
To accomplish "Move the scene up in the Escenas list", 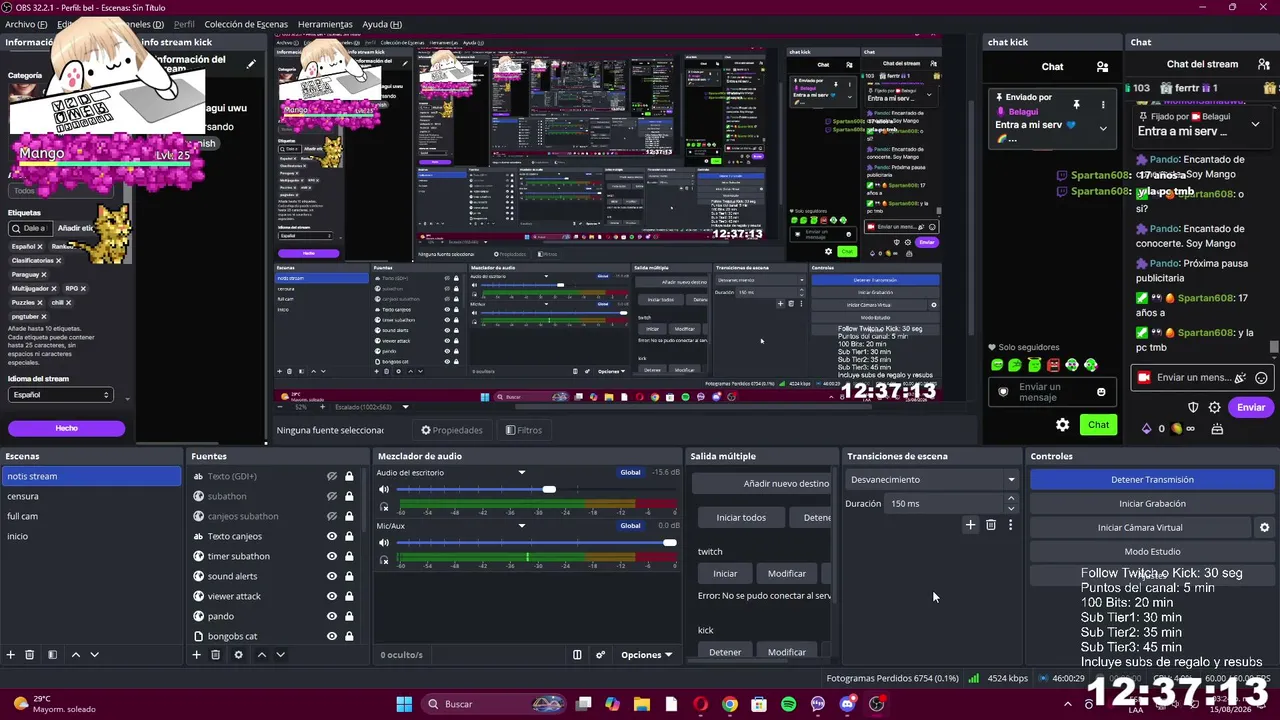I will (75, 655).
